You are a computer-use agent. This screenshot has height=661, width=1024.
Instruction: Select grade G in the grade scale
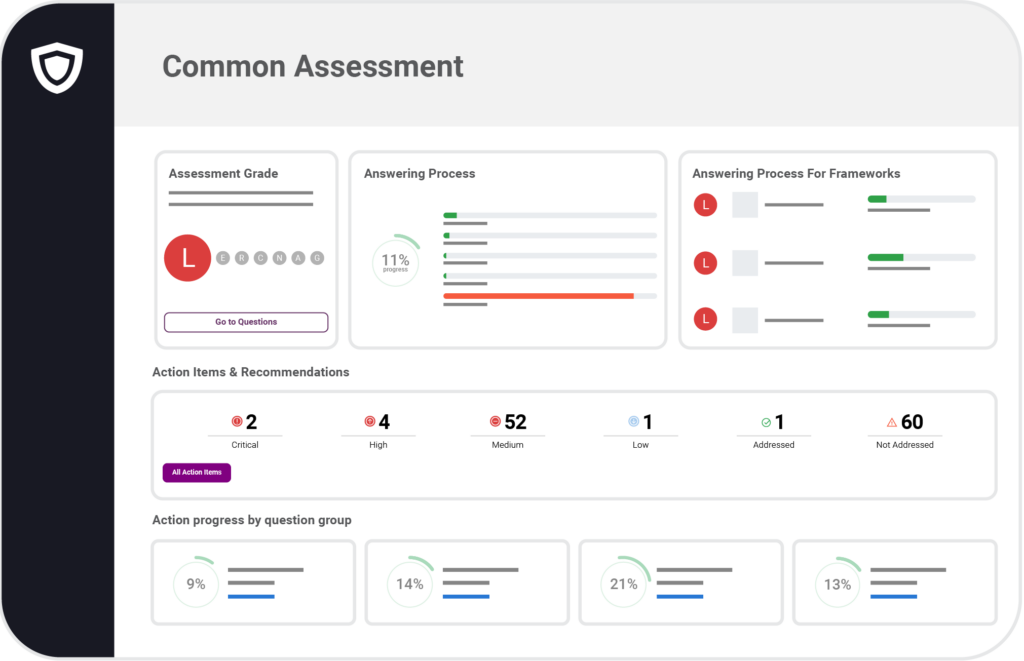316,258
